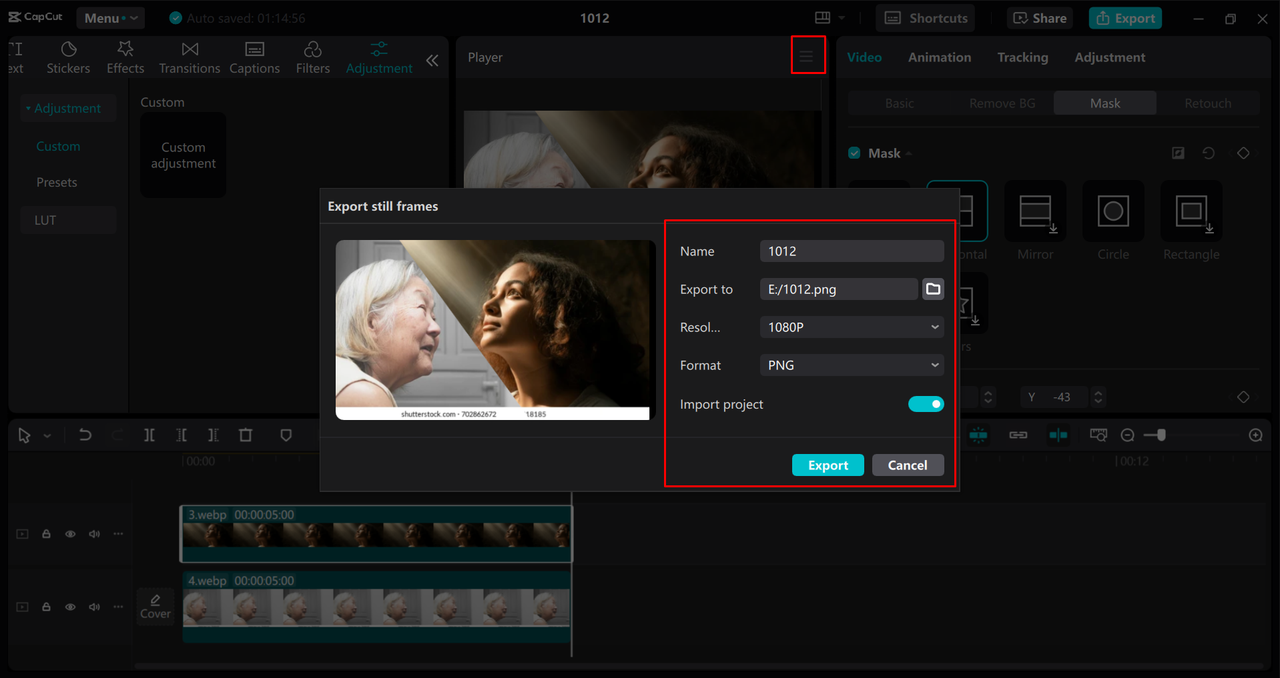The image size is (1280, 678).
Task: Open the Menu in the top bar
Action: [x=110, y=17]
